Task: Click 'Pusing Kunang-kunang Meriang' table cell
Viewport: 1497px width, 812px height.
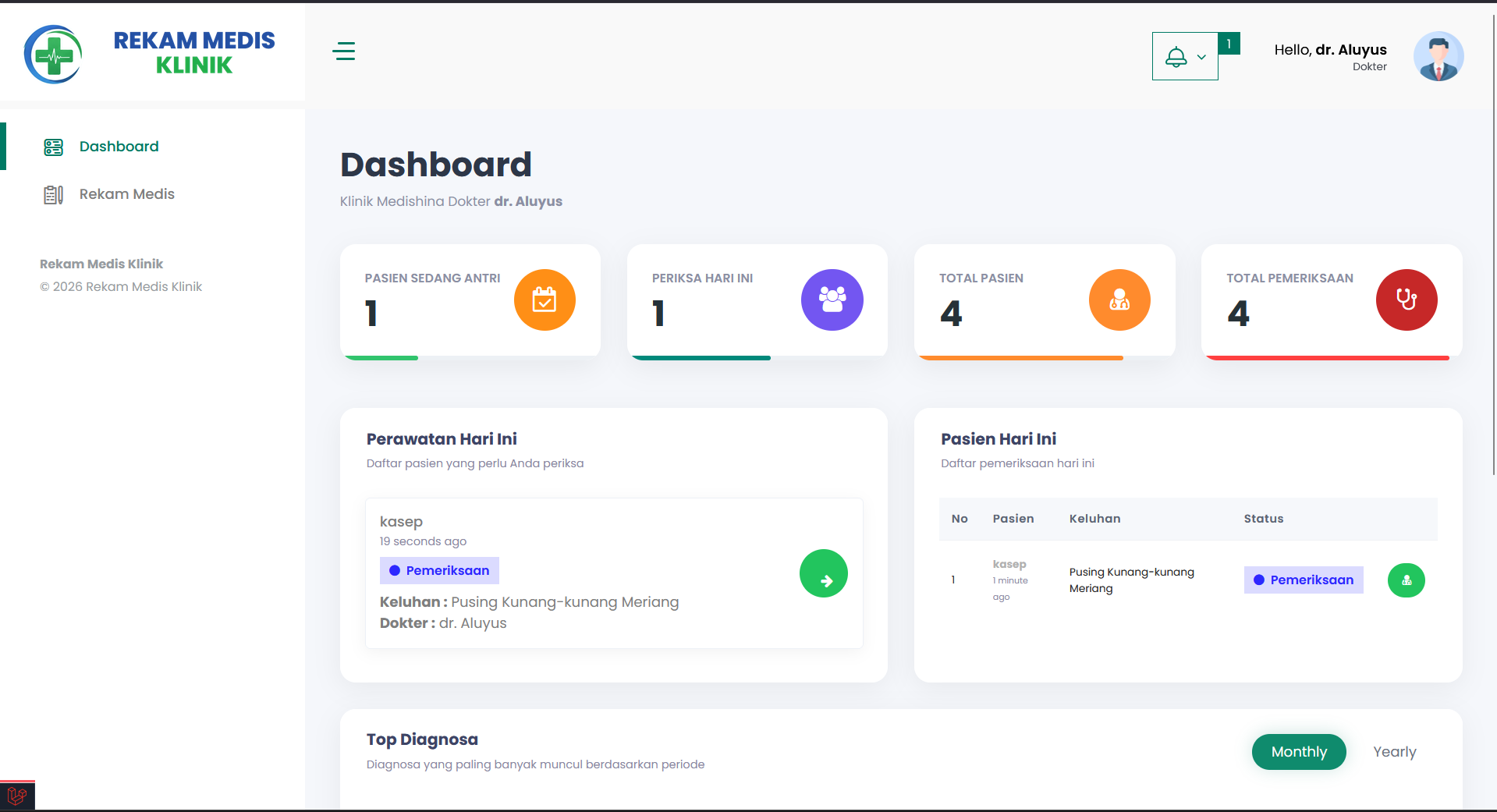Action: 1131,580
